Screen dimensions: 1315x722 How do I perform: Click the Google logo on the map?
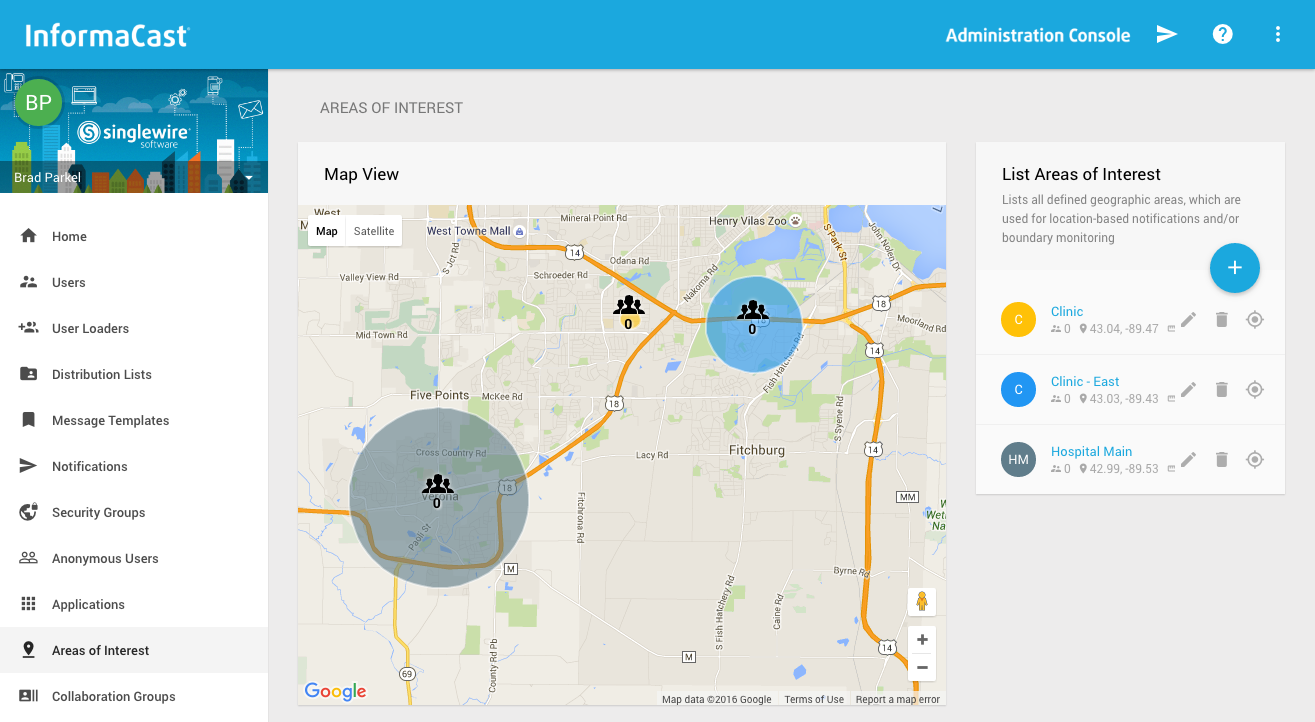335,691
